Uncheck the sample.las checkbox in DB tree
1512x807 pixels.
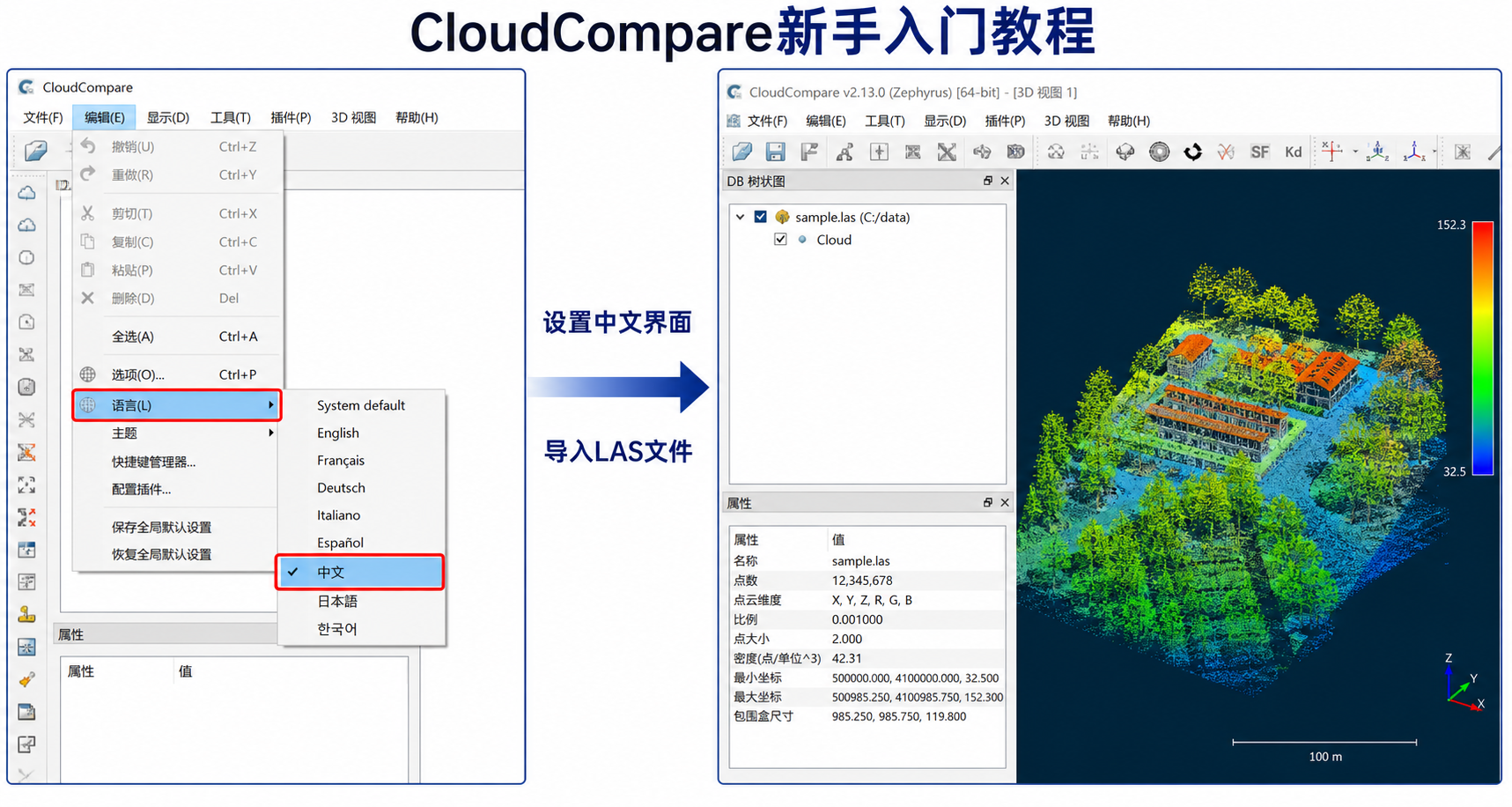tap(760, 217)
